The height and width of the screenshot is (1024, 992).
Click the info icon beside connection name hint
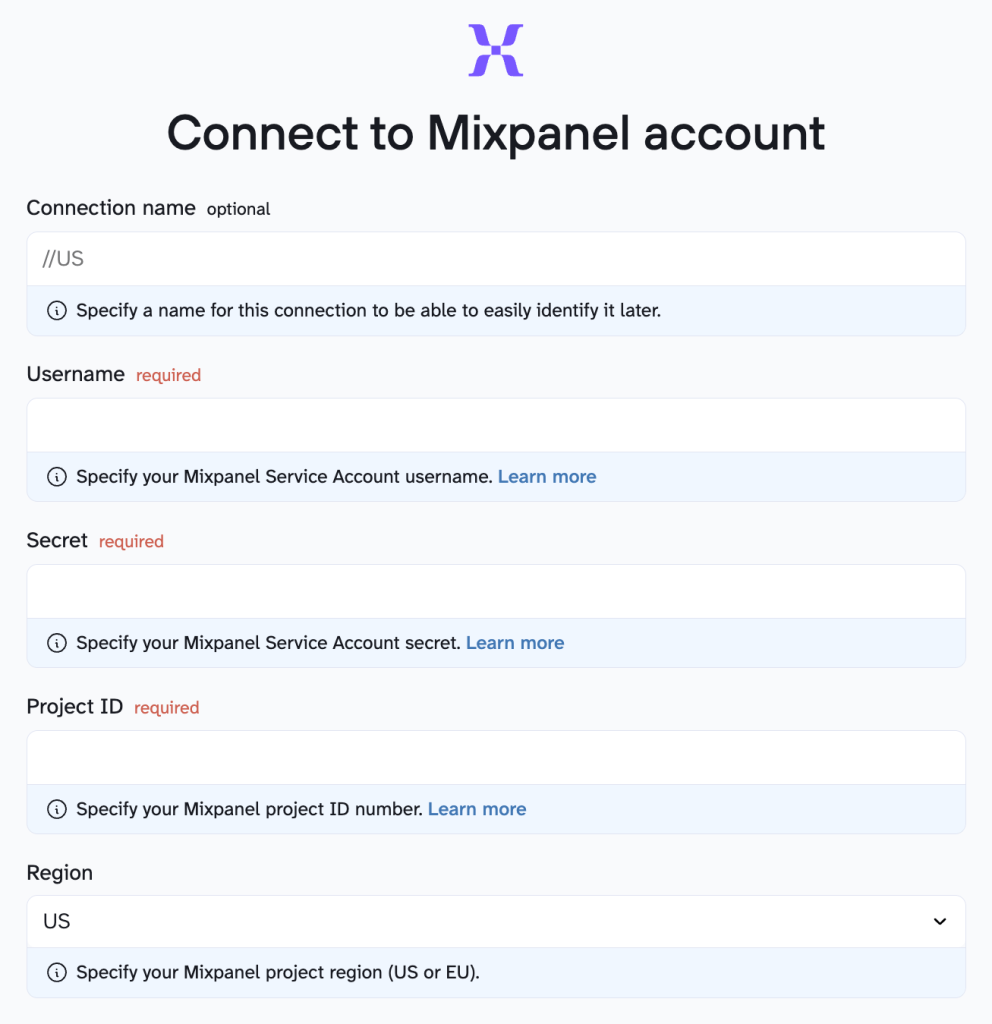tap(57, 310)
